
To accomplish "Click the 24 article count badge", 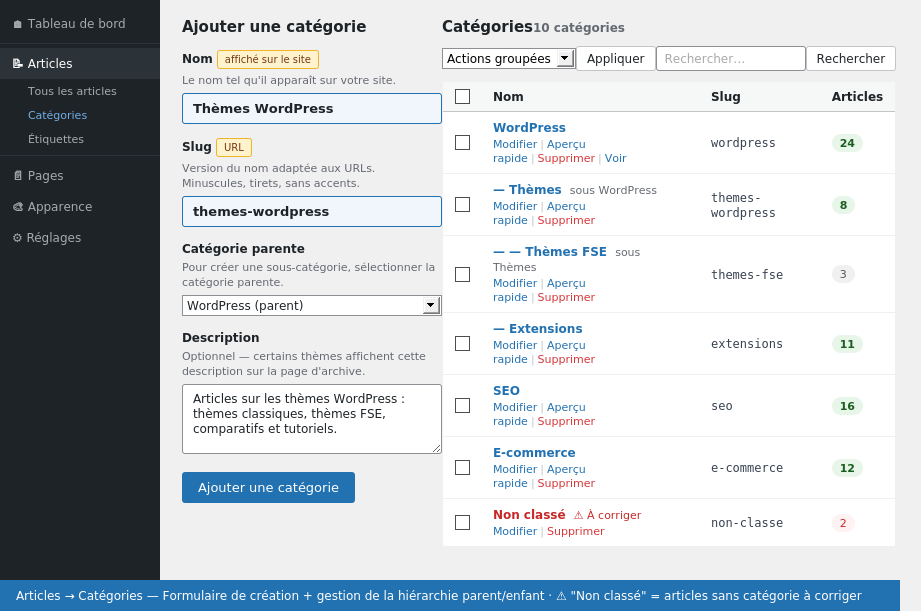I will (x=847, y=143).
